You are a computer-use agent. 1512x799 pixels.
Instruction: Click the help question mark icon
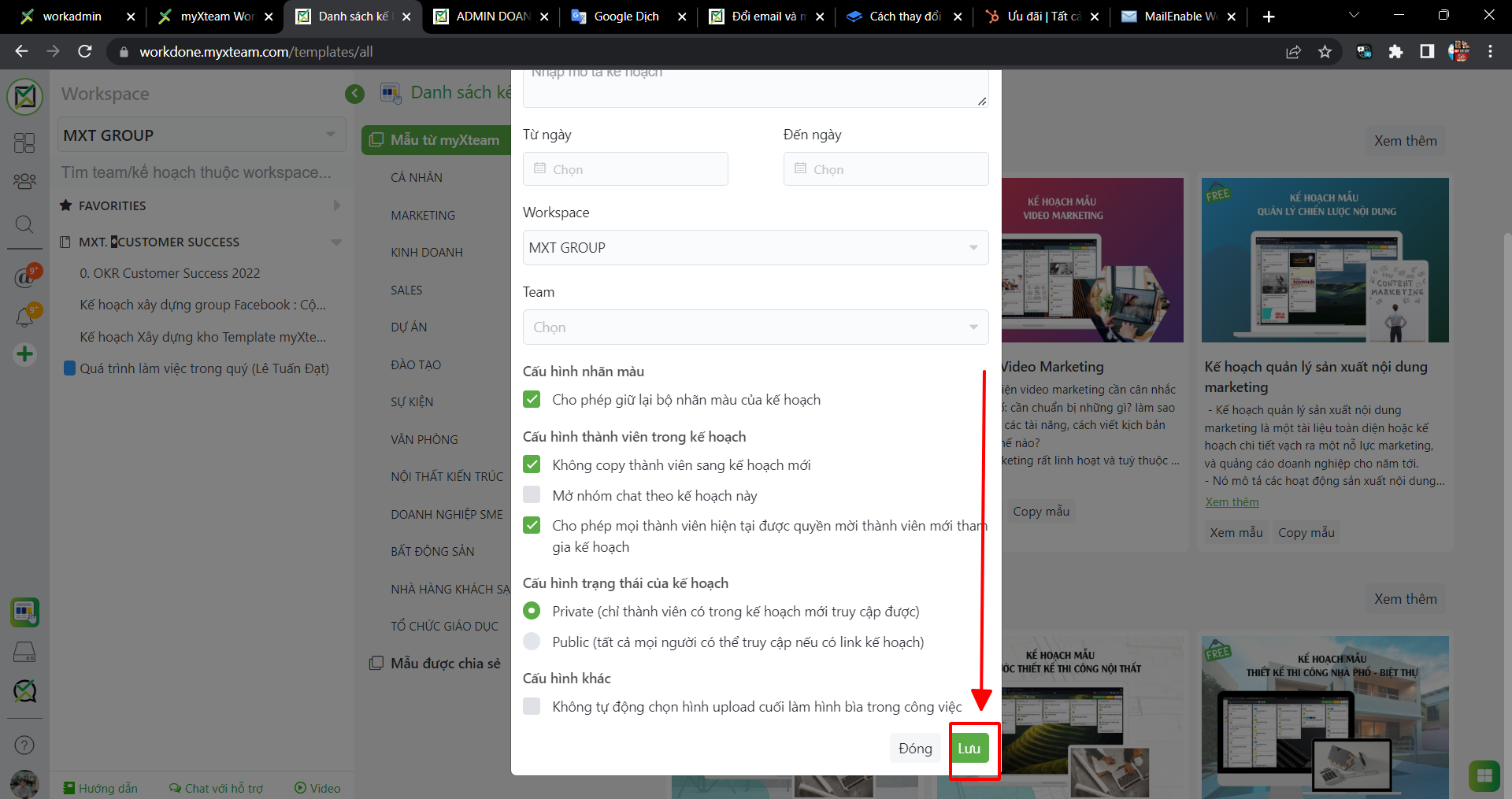24,745
